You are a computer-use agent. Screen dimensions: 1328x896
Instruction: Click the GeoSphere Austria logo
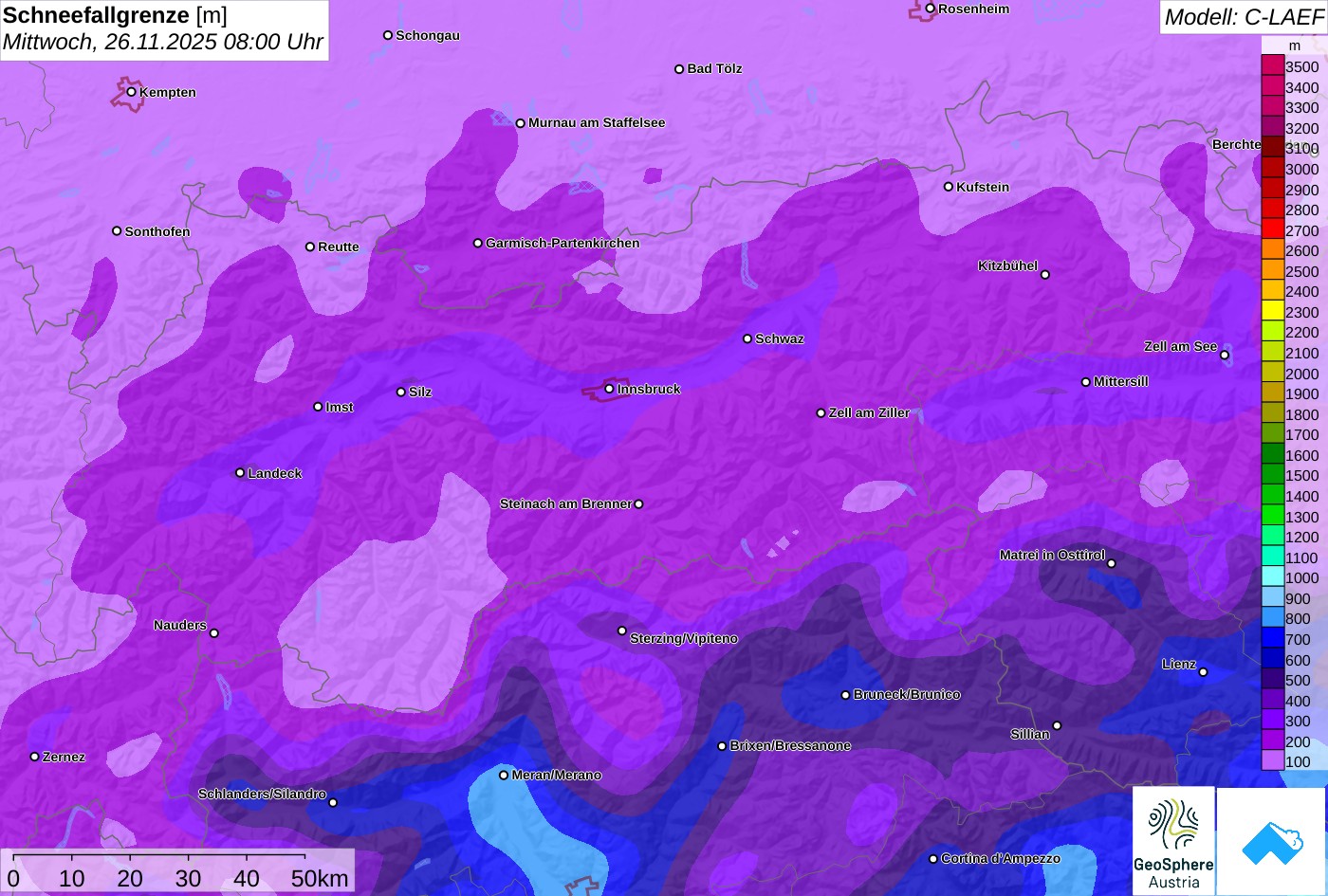[1173, 841]
